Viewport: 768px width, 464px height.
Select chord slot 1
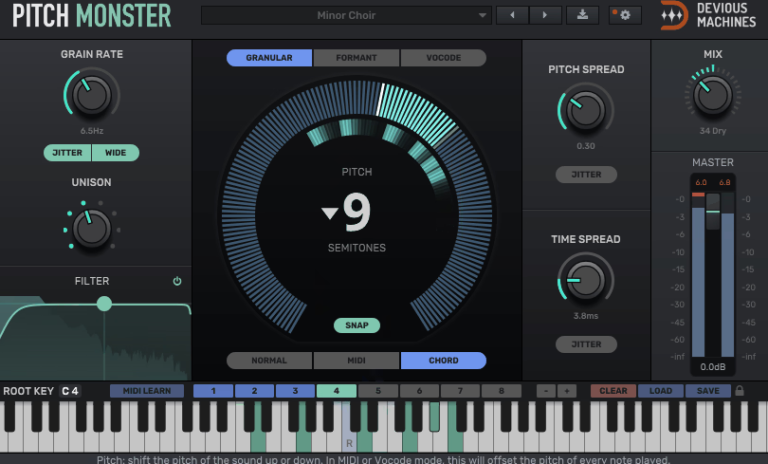pyautogui.click(x=213, y=391)
